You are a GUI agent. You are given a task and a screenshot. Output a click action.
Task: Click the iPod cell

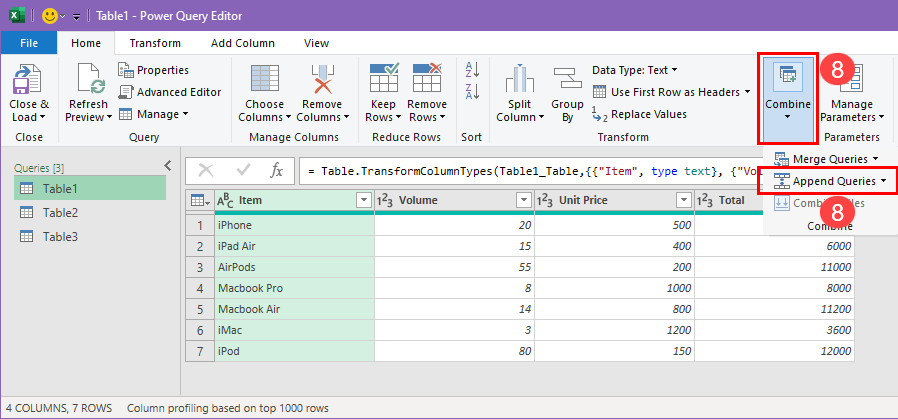click(294, 351)
